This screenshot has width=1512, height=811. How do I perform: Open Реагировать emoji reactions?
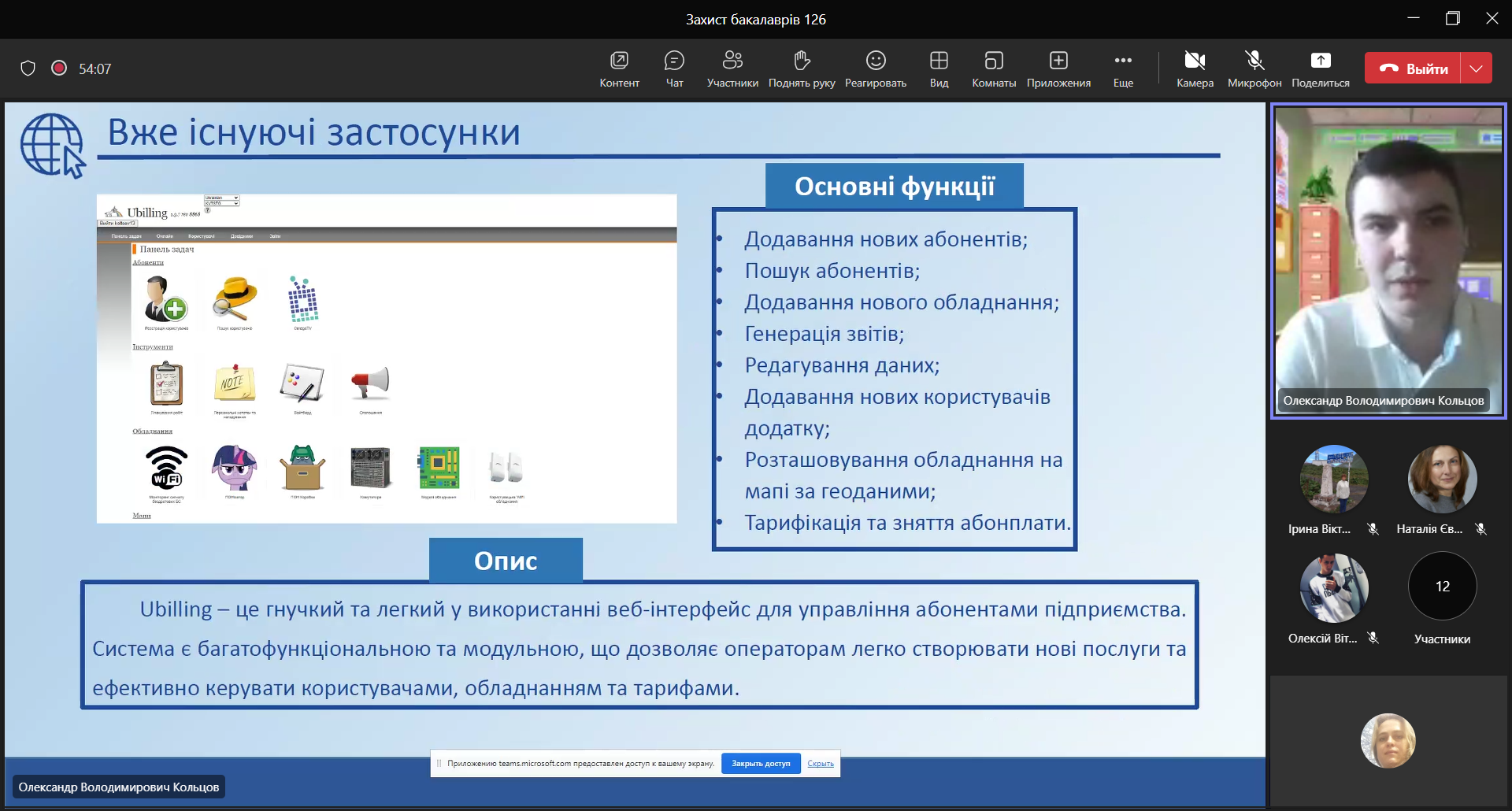876,69
